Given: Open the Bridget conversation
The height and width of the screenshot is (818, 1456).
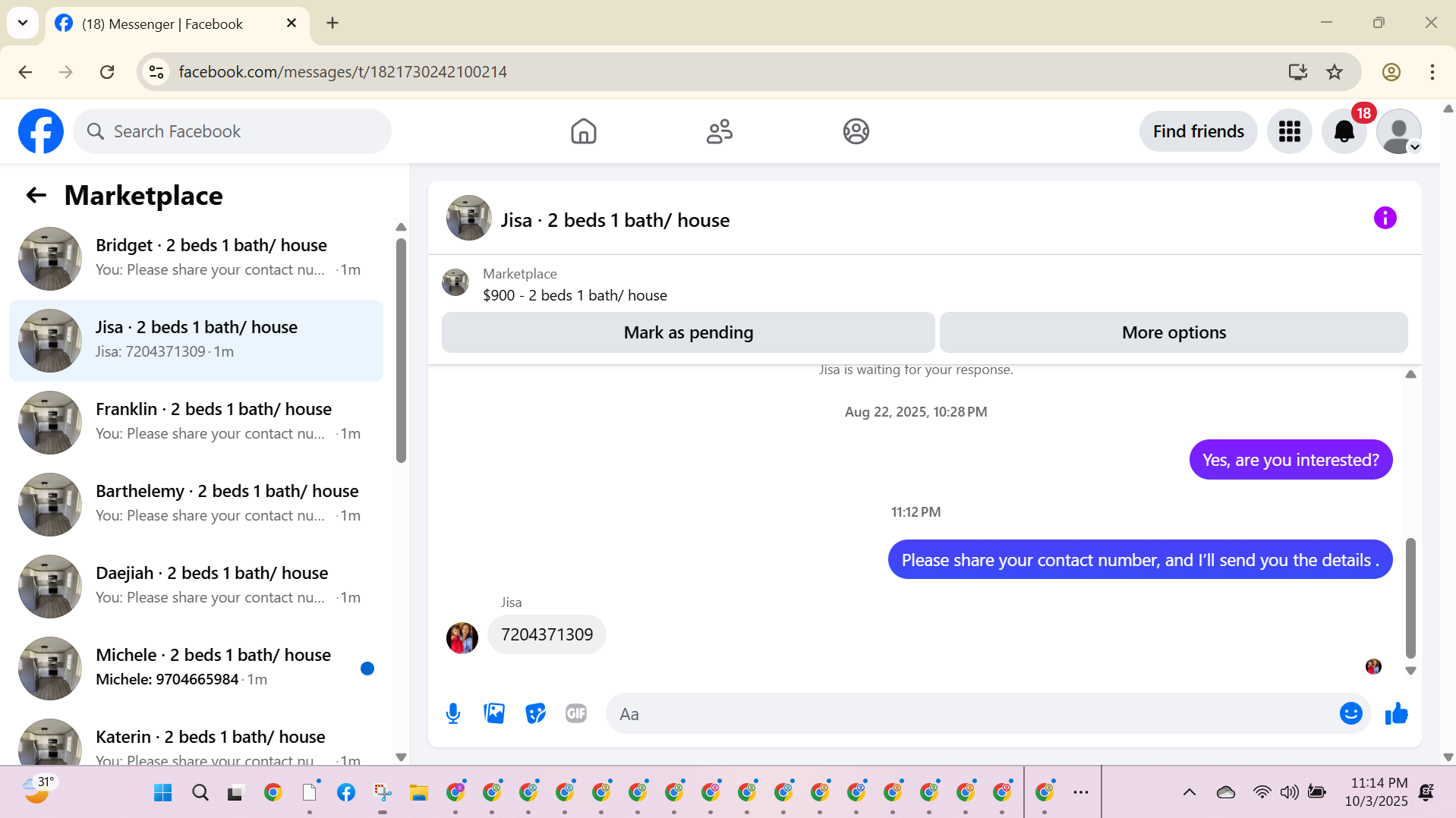Looking at the screenshot, I should click(x=196, y=258).
